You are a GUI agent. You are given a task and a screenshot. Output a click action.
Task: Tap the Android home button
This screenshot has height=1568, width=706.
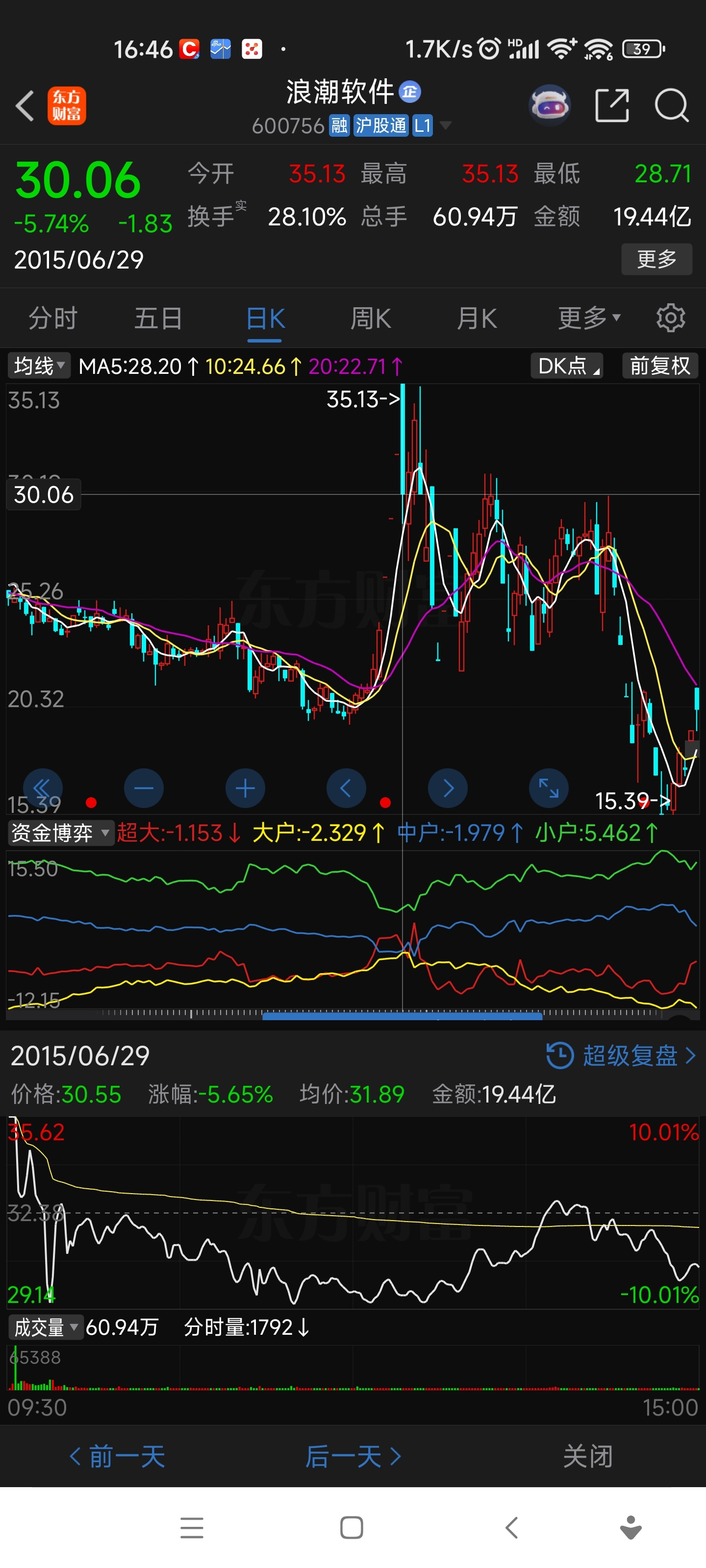352,1528
